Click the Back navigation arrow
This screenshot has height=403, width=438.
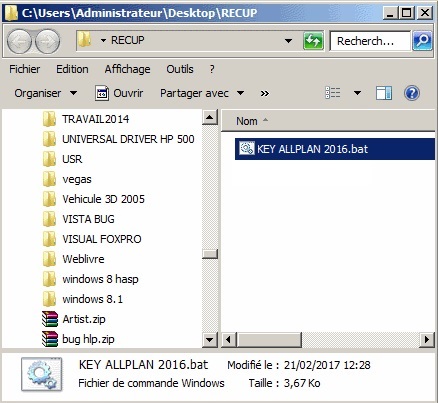pyautogui.click(x=19, y=41)
